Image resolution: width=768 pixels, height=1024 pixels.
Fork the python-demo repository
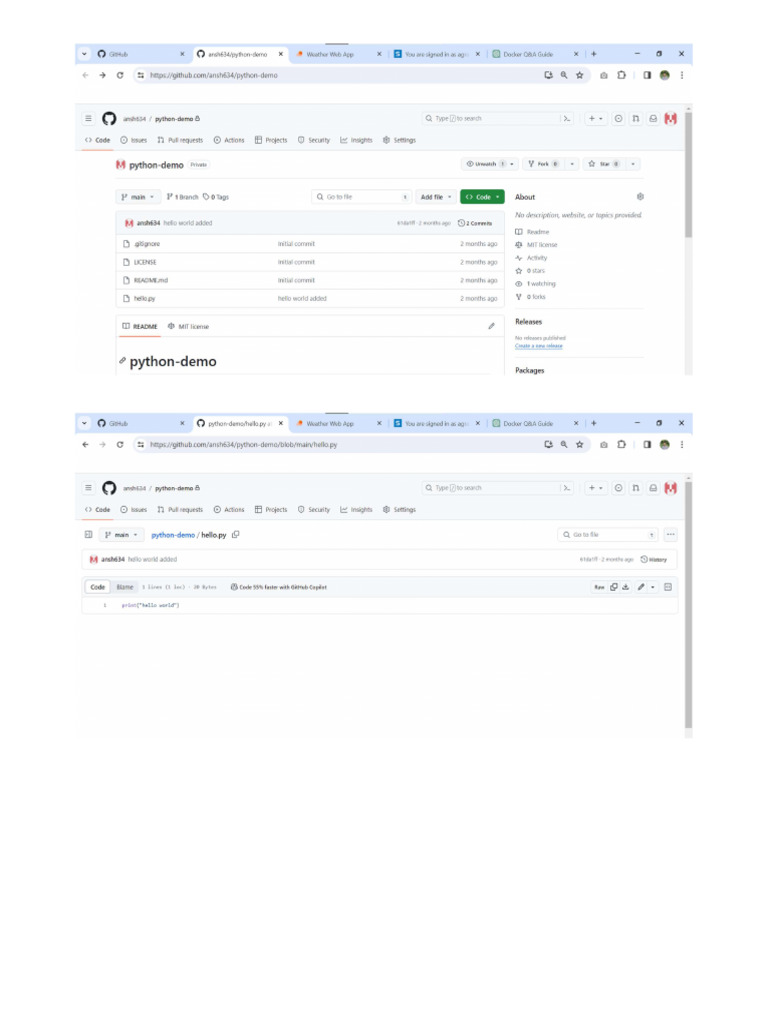click(543, 164)
